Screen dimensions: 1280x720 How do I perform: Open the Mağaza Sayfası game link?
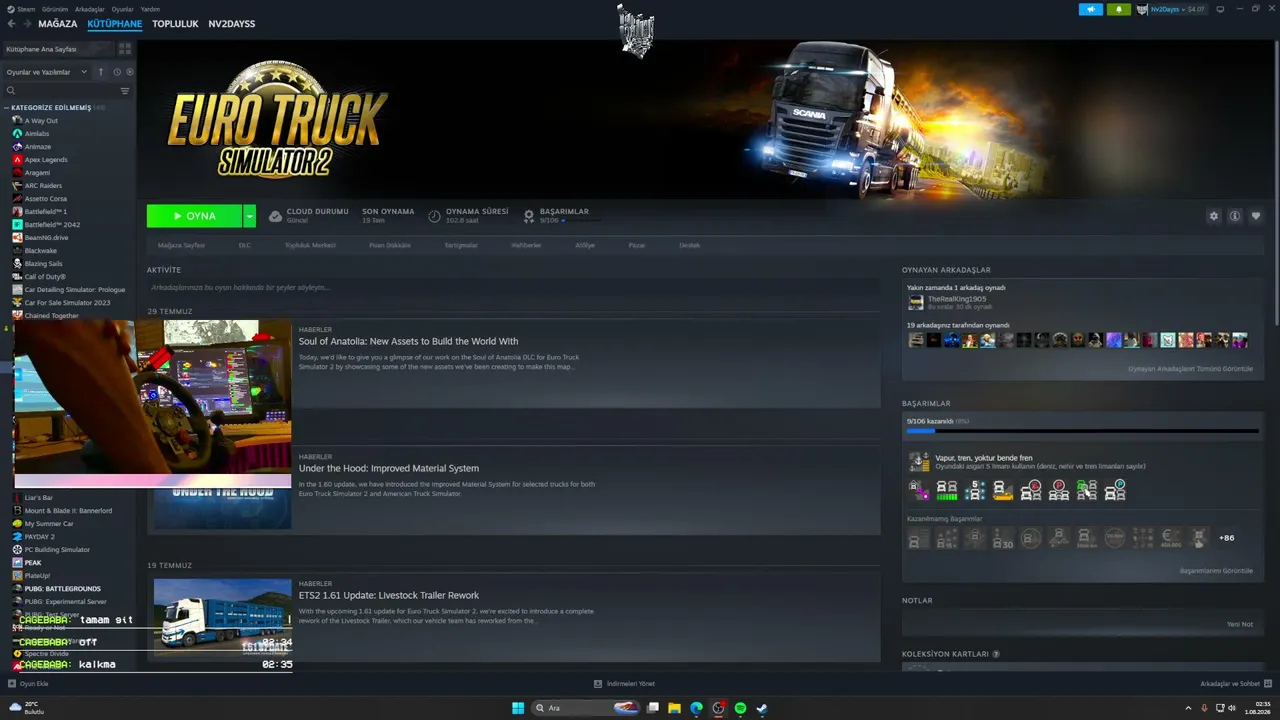click(x=181, y=245)
